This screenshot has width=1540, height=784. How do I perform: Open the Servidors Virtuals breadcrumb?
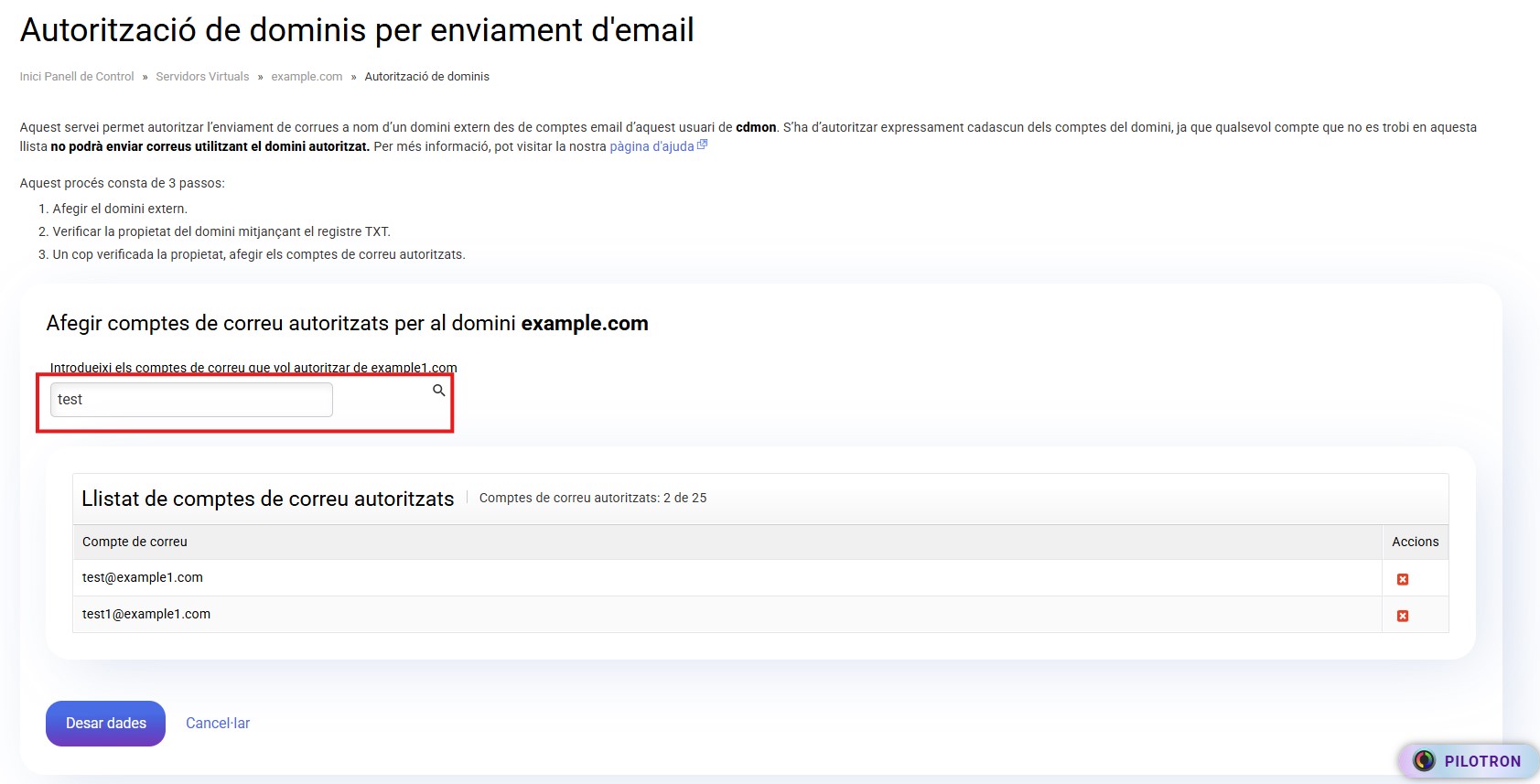(202, 77)
